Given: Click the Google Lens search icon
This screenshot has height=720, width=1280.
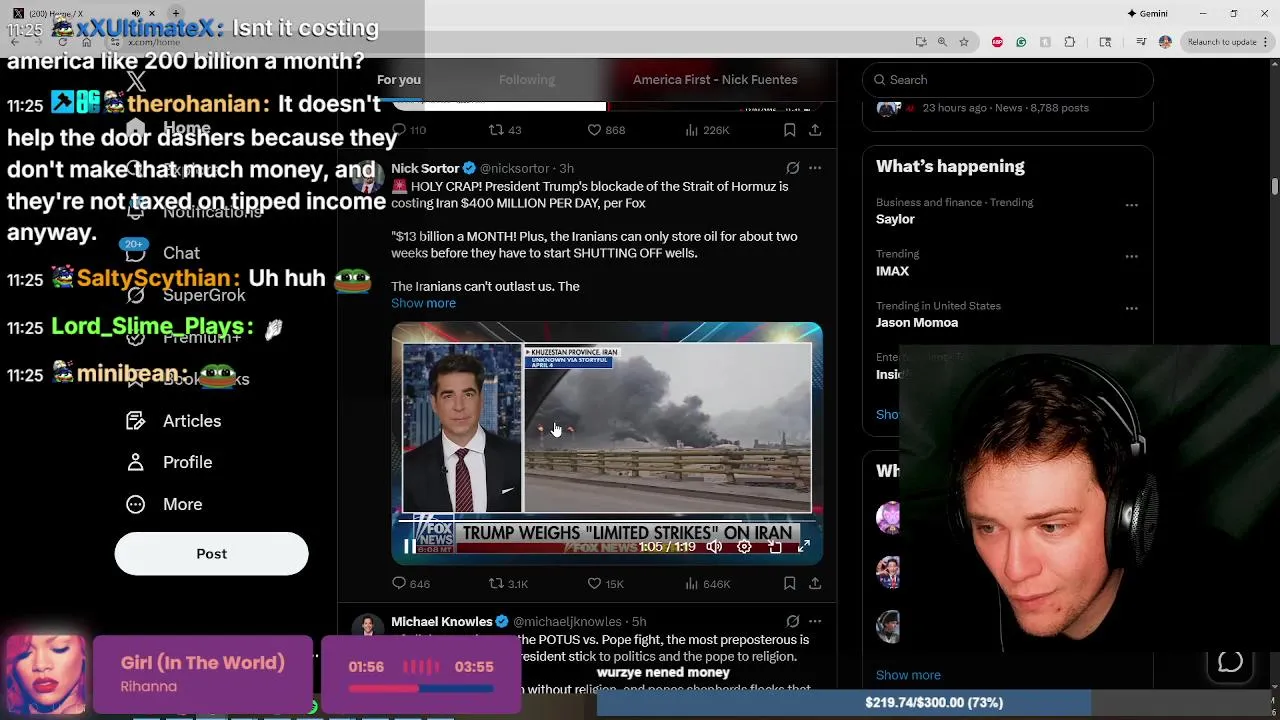Looking at the screenshot, I should click(x=1105, y=42).
